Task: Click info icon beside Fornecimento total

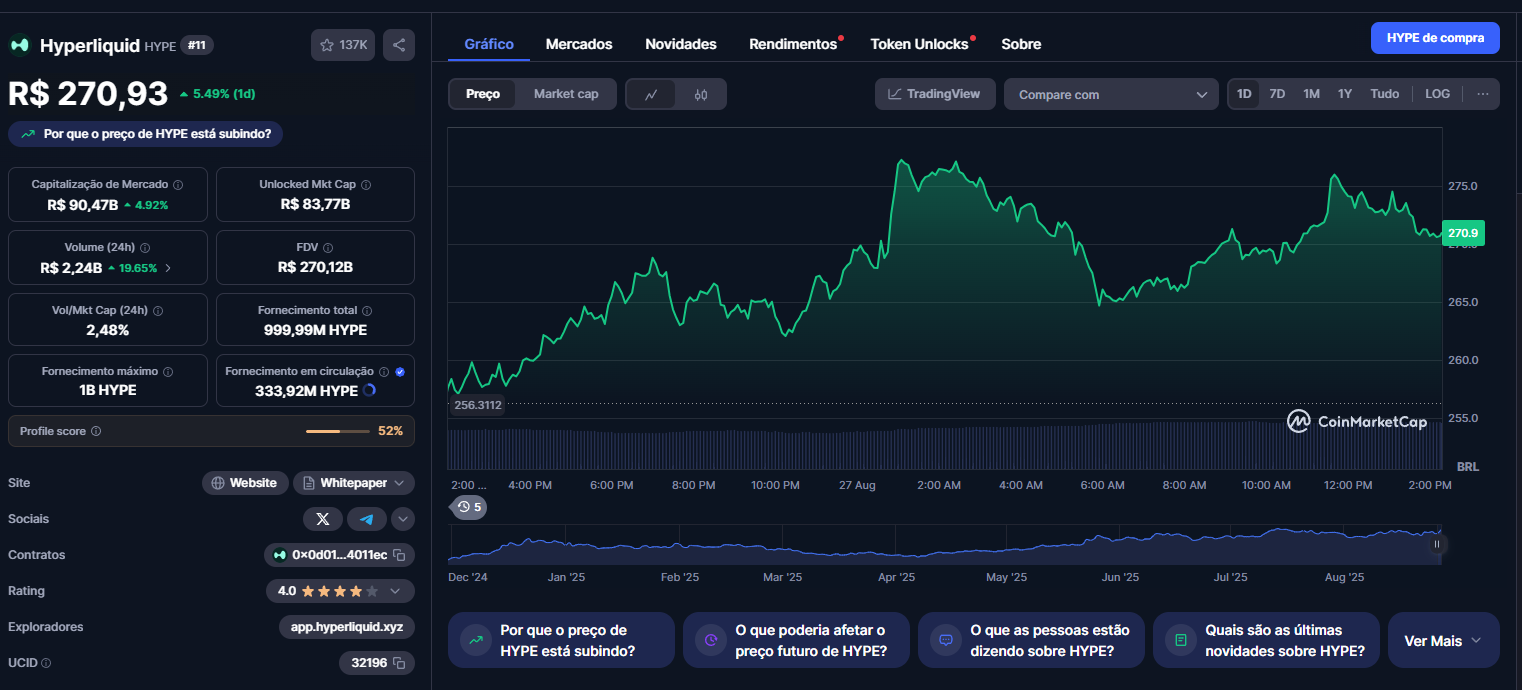Action: (367, 311)
